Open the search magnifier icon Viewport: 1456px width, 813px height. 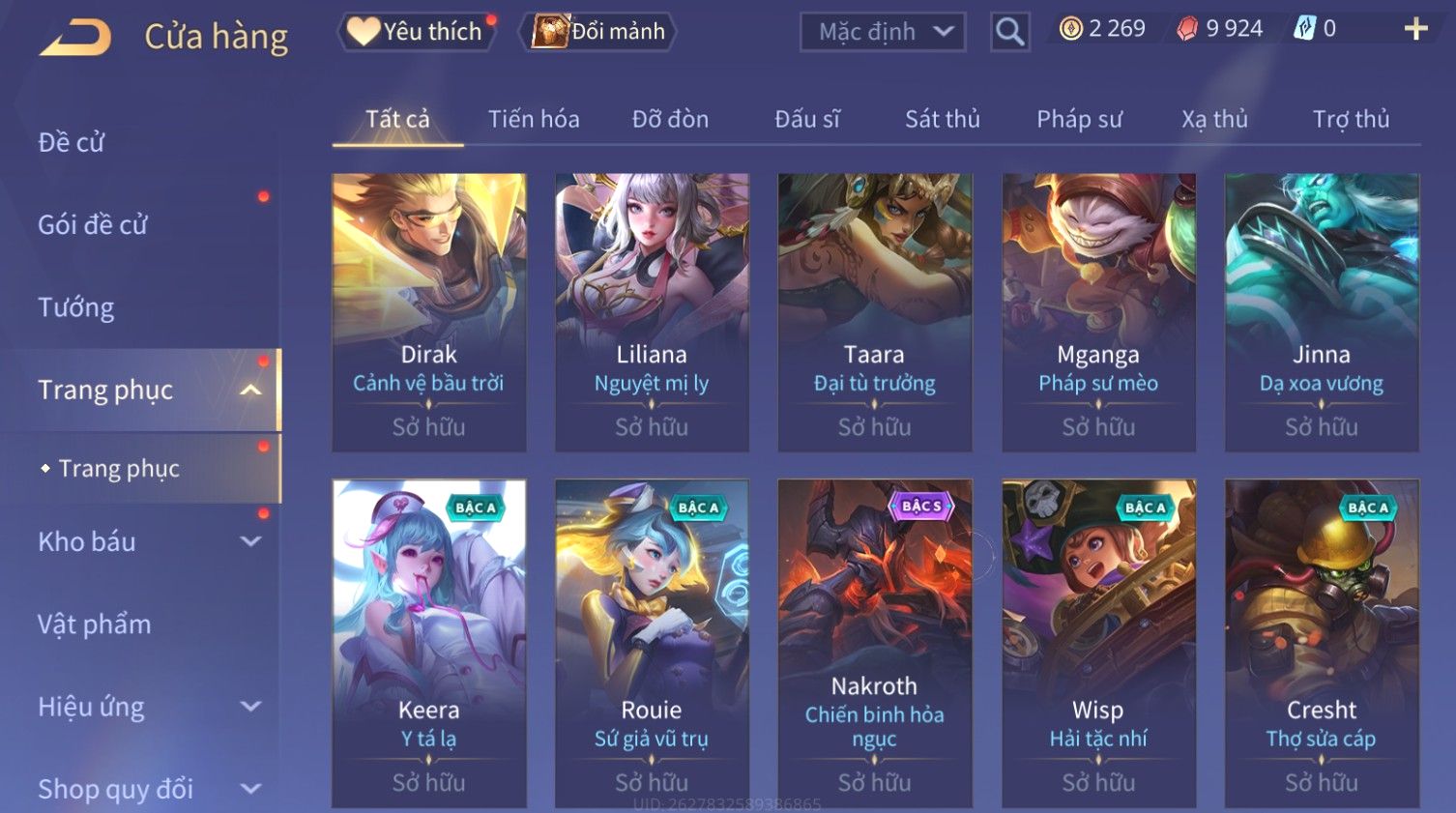1009,32
